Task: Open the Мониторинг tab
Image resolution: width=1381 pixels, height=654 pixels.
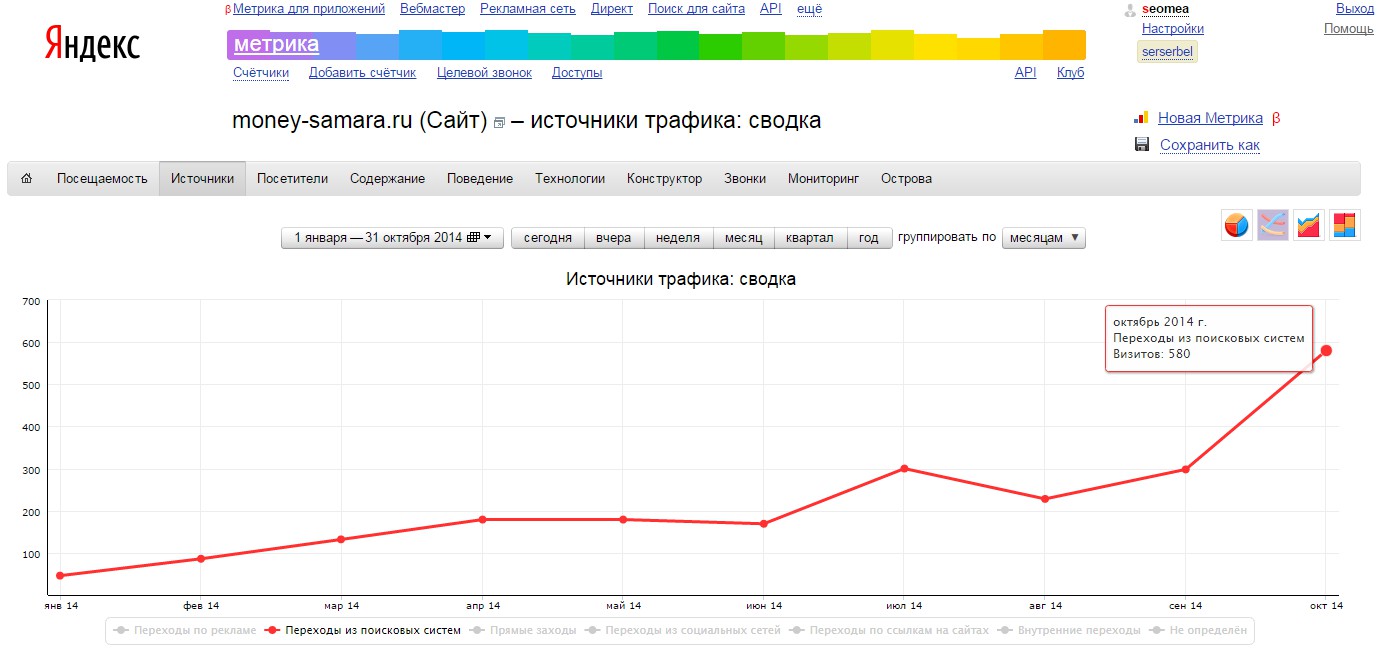Action: pyautogui.click(x=823, y=179)
